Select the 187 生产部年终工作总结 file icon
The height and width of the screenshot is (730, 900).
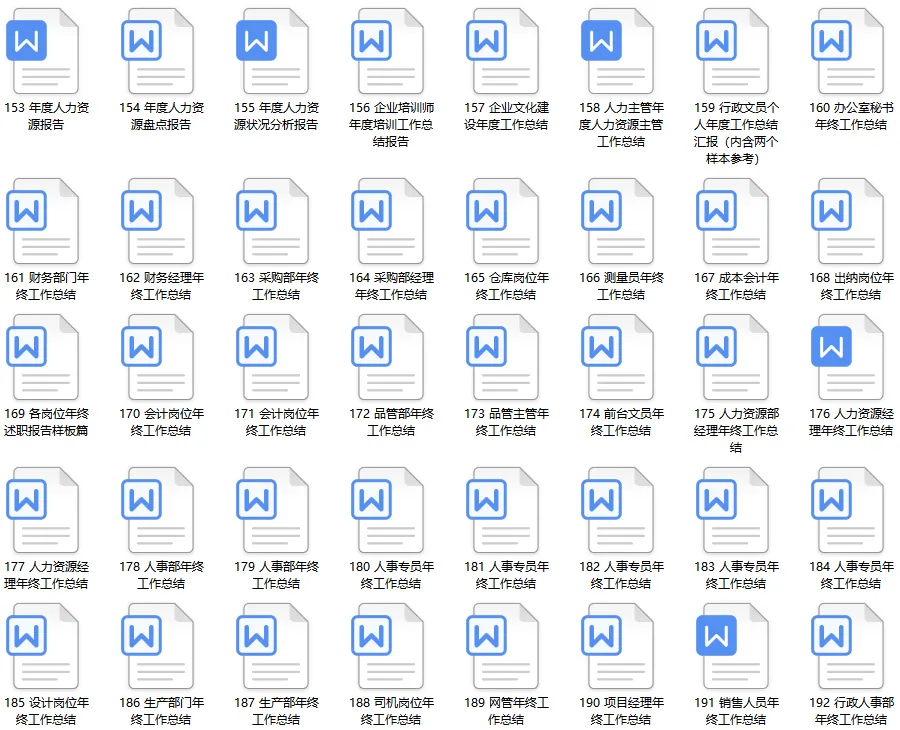273,646
